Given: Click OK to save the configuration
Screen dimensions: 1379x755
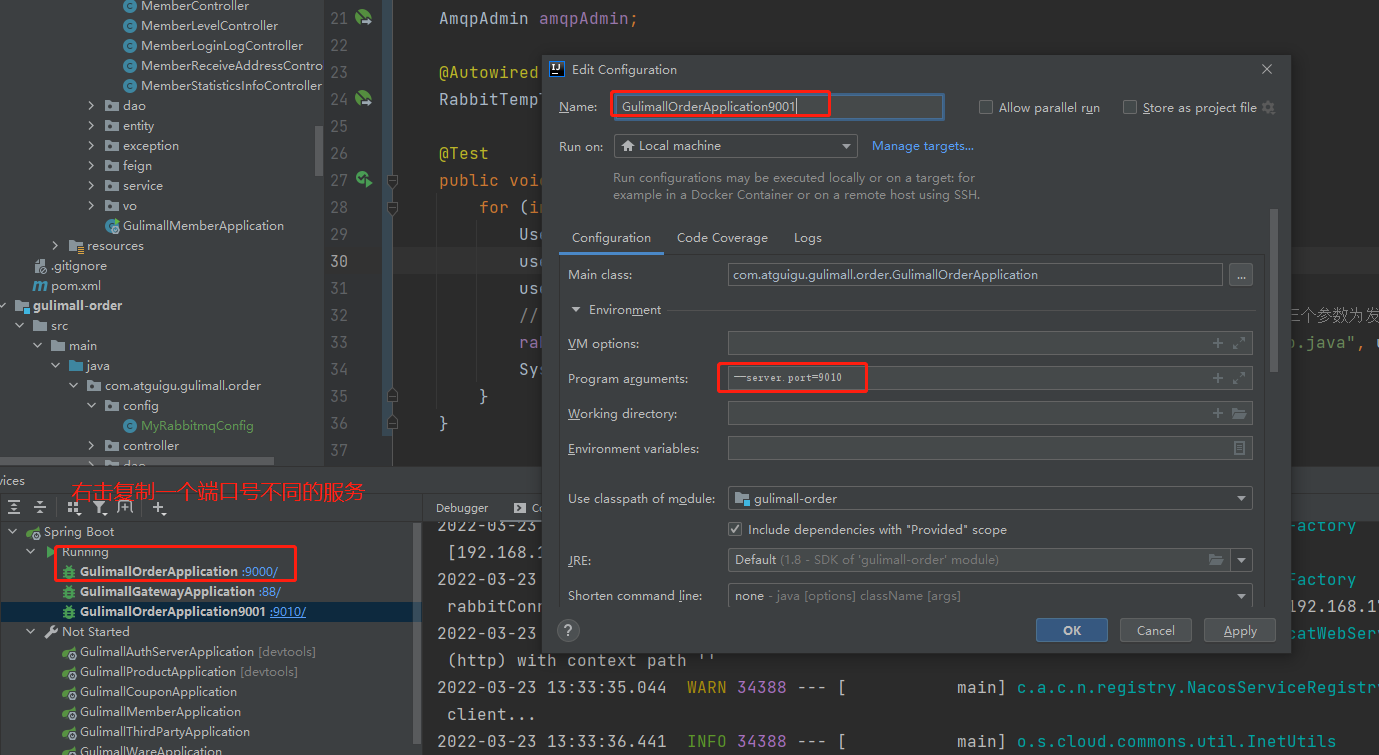Looking at the screenshot, I should [1072, 631].
